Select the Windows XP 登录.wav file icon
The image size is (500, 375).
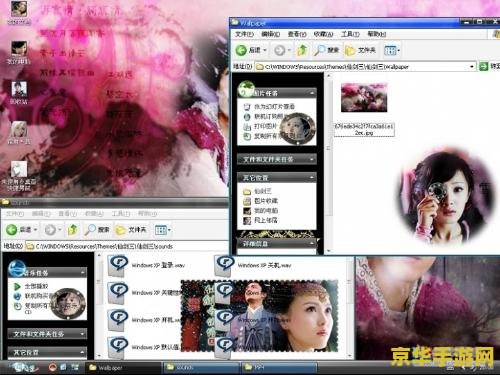118,266
